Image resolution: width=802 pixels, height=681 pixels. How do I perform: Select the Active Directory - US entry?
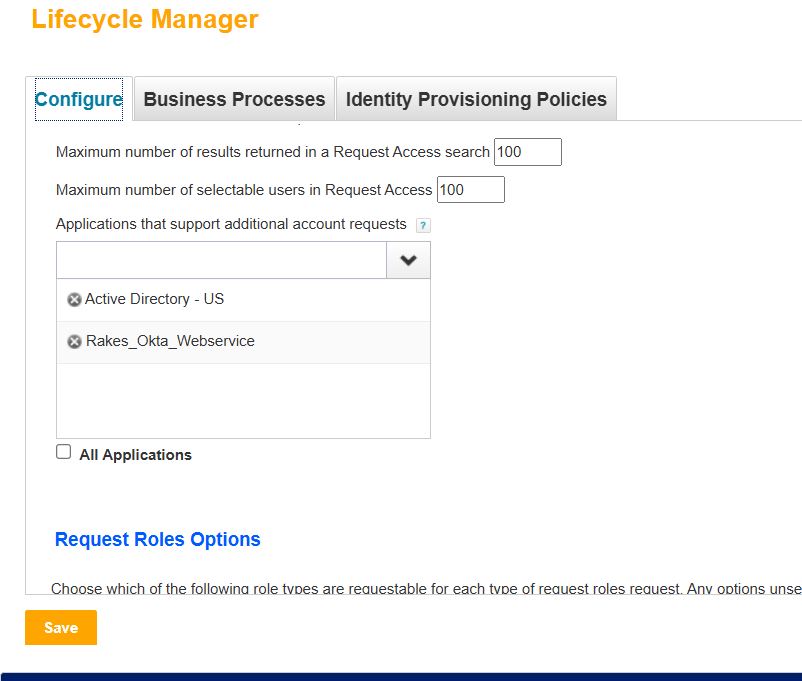tap(154, 299)
